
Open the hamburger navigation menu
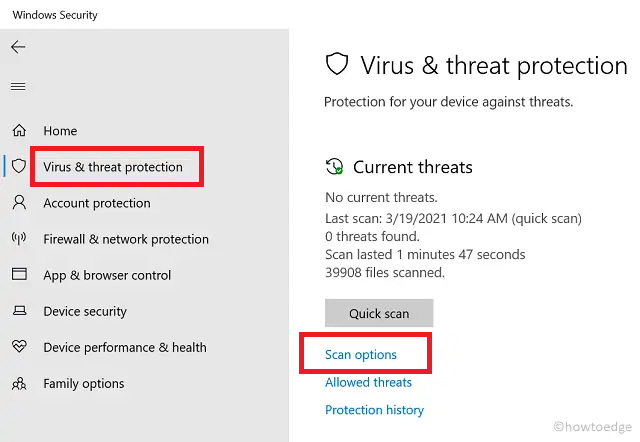tap(18, 86)
